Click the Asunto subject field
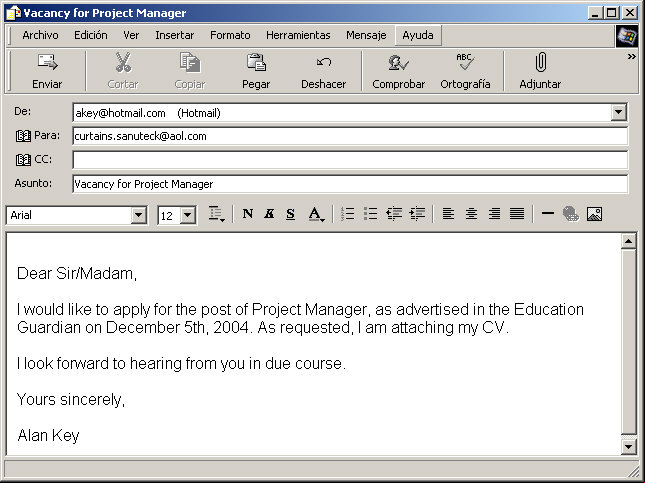Image resolution: width=645 pixels, height=483 pixels. 350,184
